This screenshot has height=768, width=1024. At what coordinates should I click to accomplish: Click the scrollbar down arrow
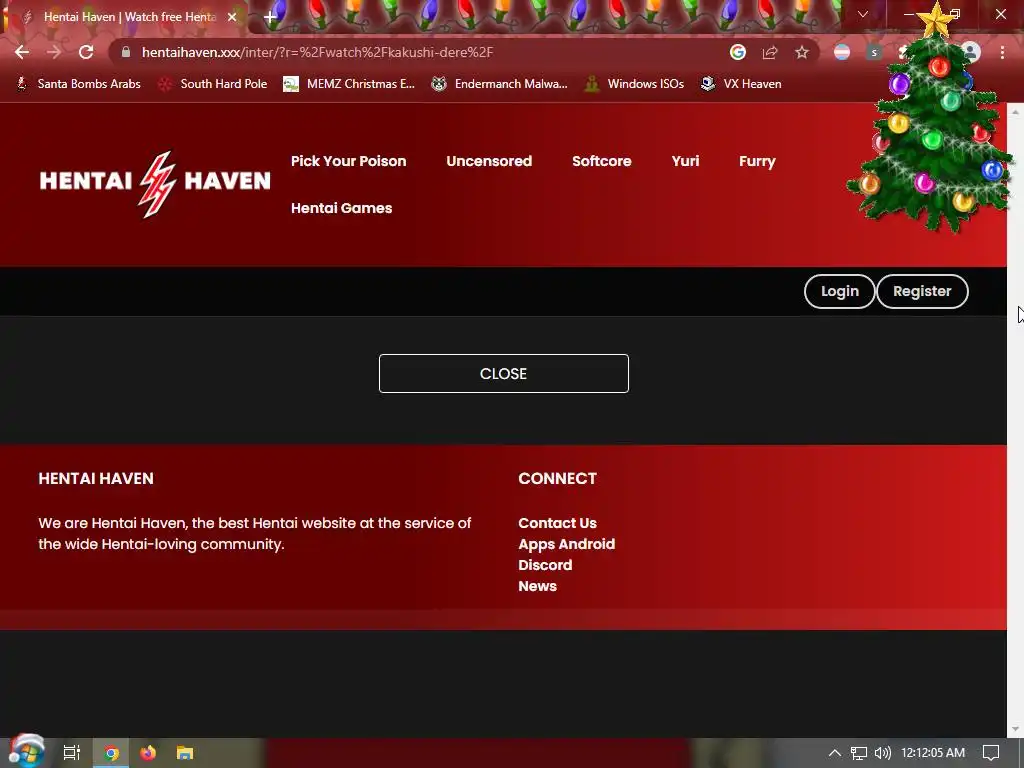(1015, 729)
